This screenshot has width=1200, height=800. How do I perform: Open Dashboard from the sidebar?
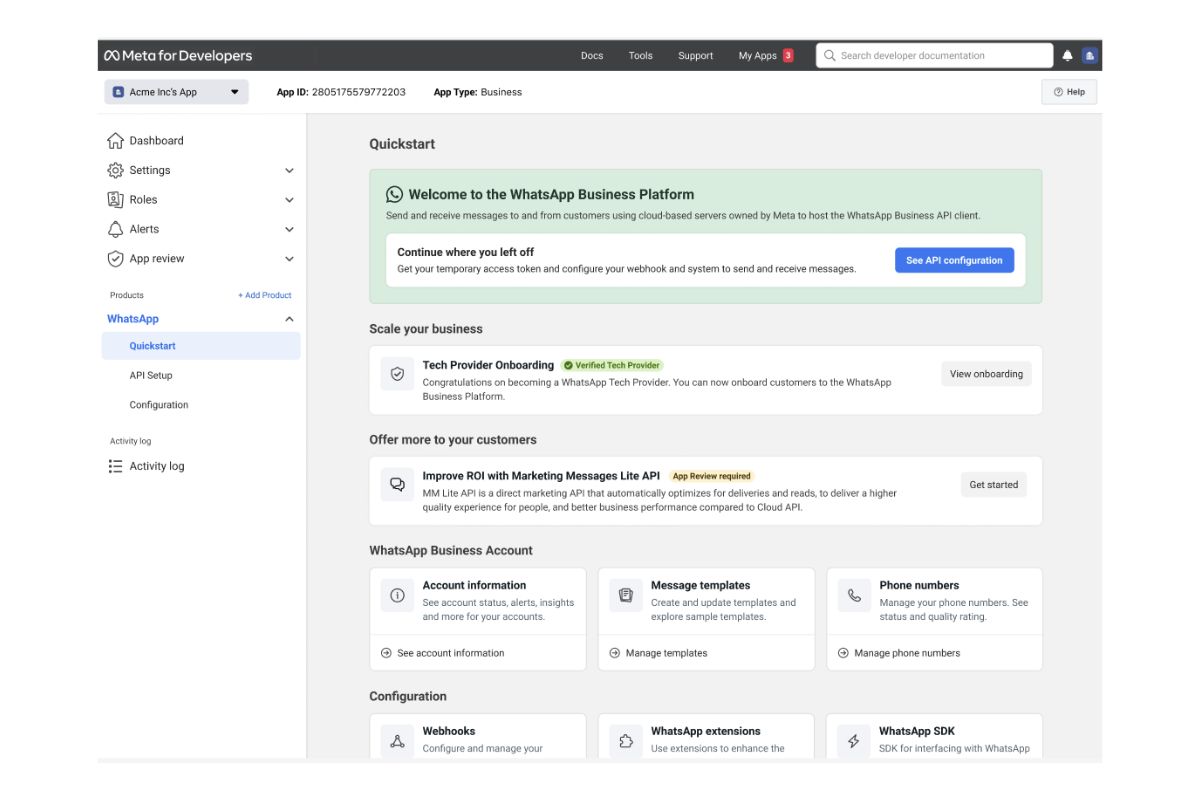click(x=156, y=141)
